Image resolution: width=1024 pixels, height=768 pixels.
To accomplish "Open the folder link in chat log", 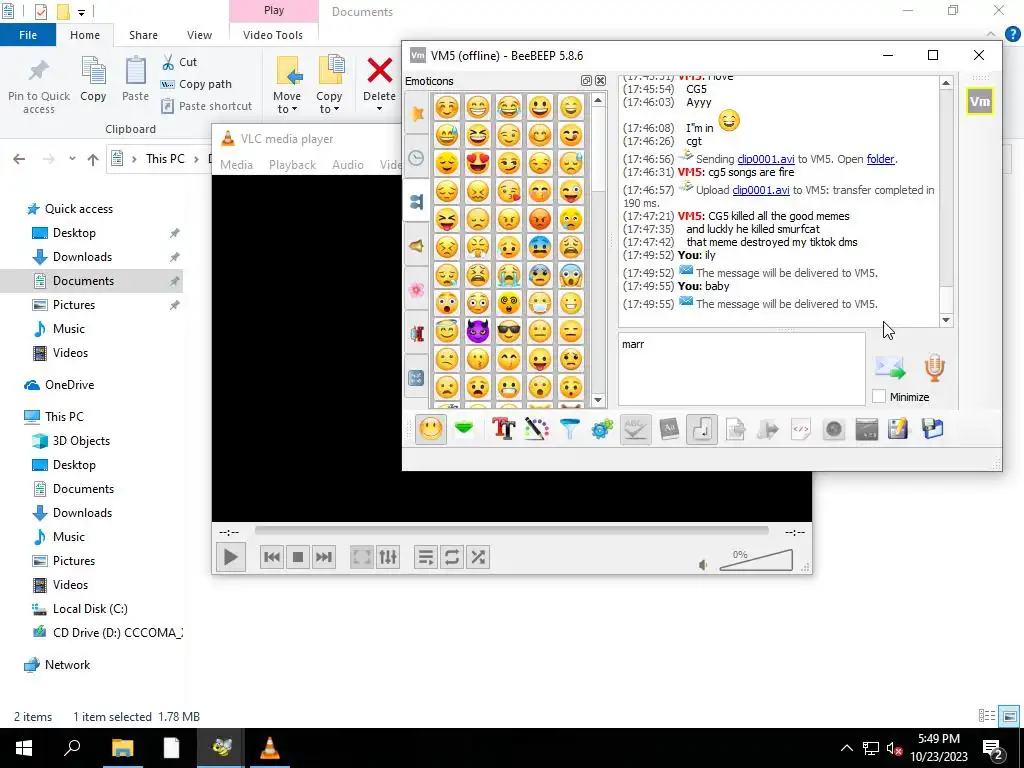I will tap(880, 159).
